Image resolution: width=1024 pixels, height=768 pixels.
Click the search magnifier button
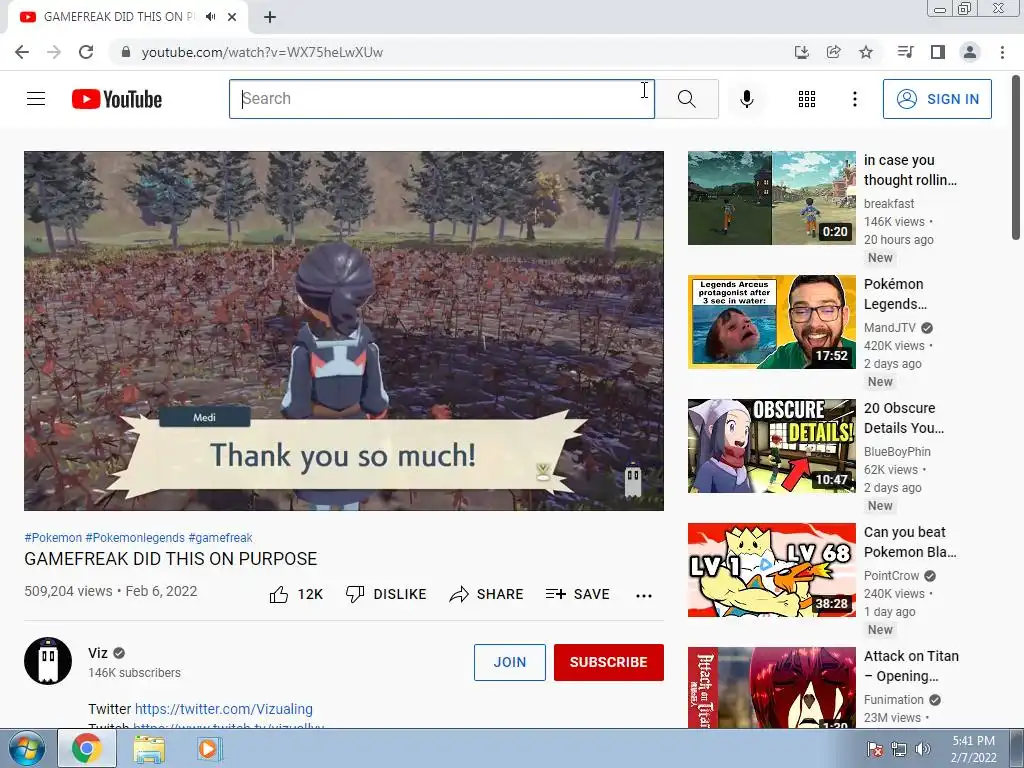(686, 99)
